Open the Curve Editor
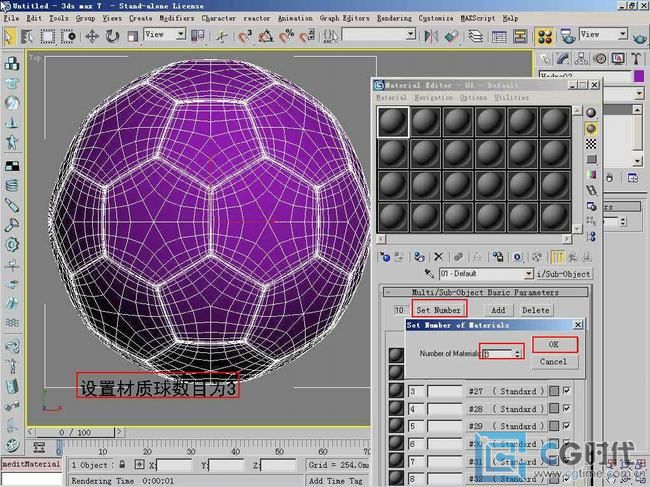This screenshot has width=650, height=487. tap(499, 36)
